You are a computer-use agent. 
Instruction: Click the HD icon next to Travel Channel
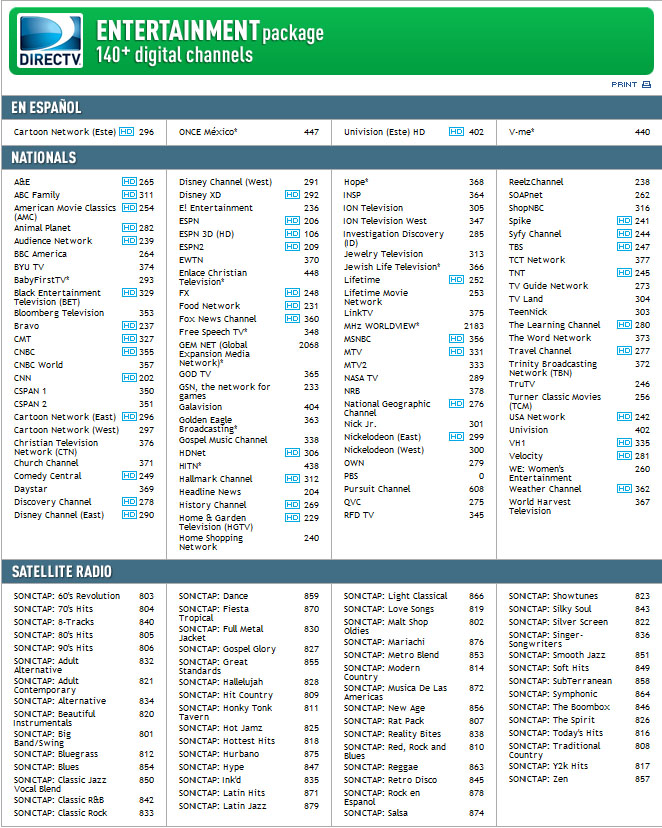(x=625, y=351)
